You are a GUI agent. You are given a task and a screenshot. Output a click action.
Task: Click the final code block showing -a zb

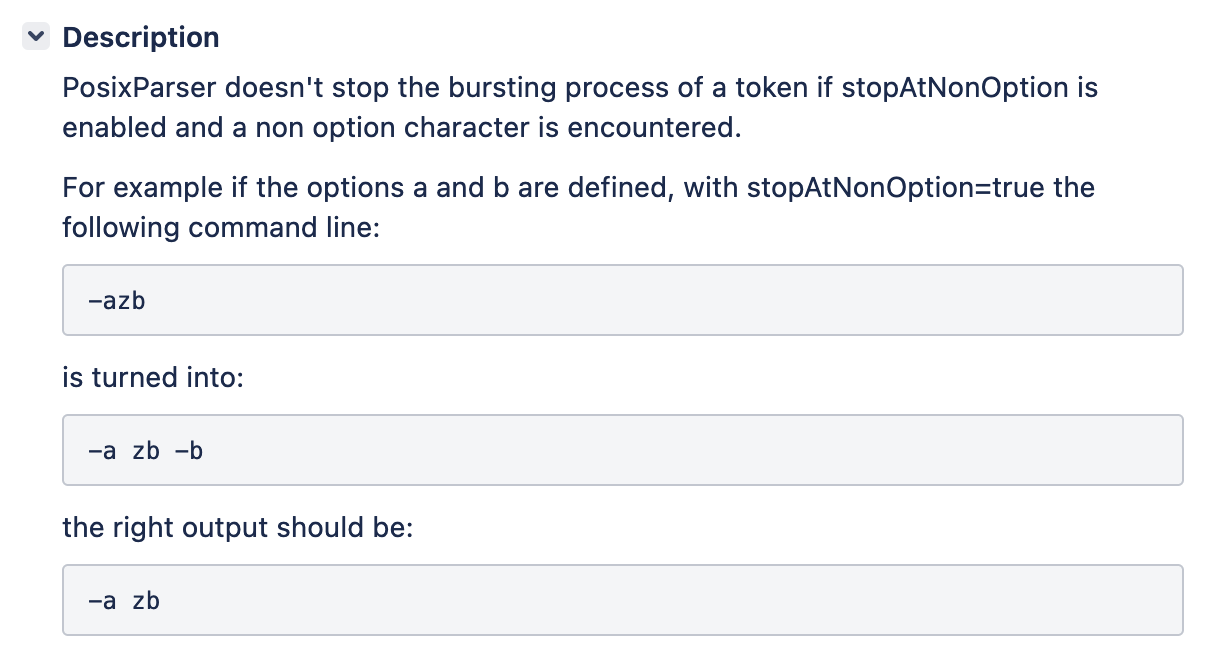click(x=622, y=600)
